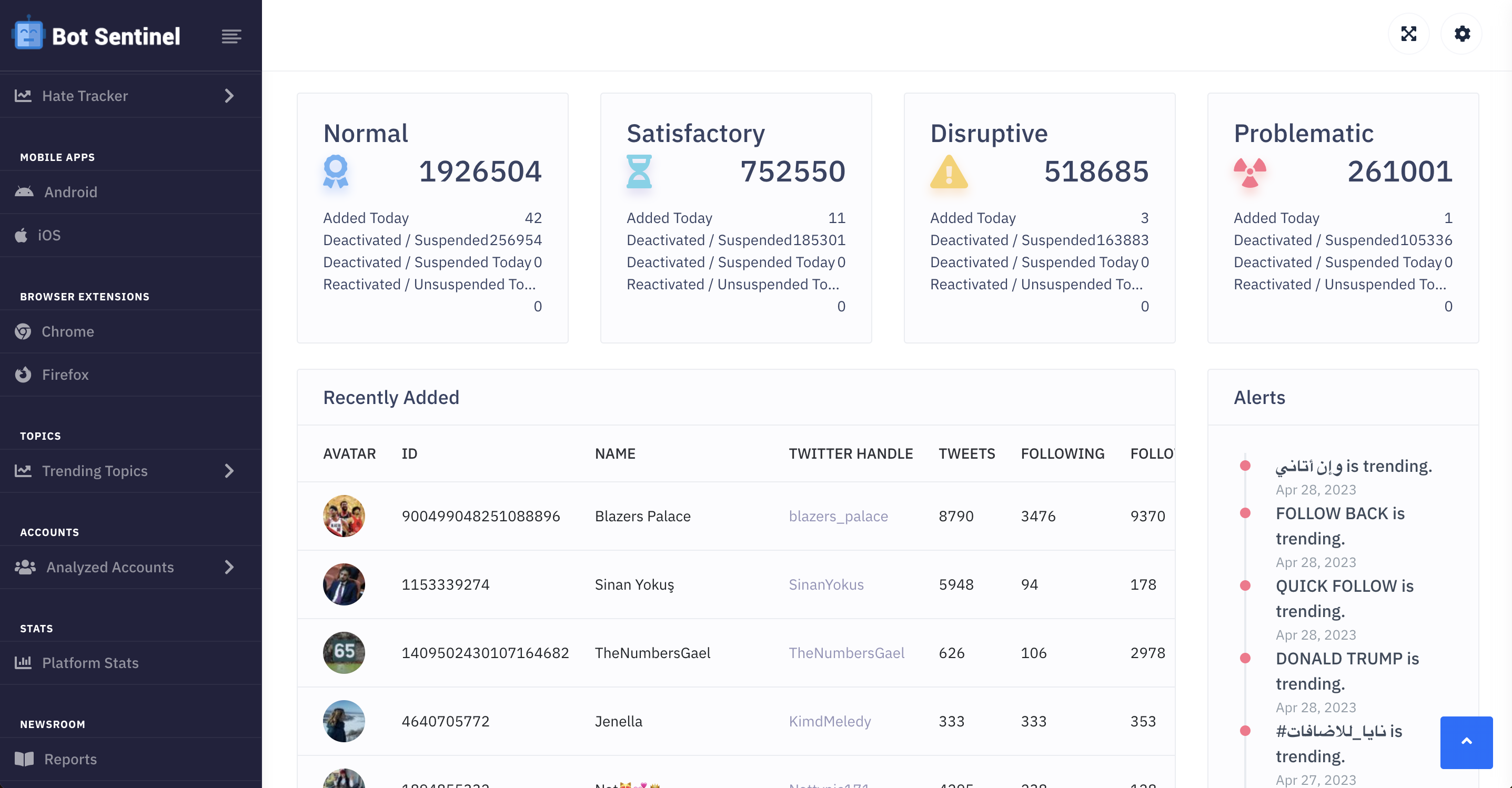Viewport: 1512px width, 788px height.
Task: Click the TWEETS column header
Action: (967, 453)
